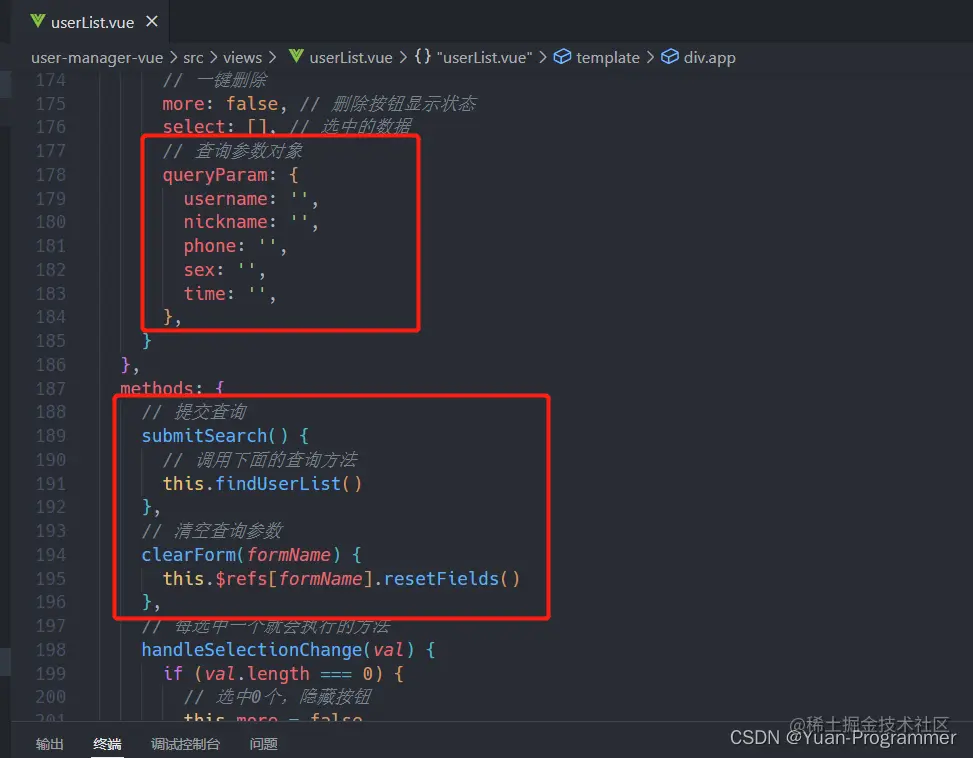Viewport: 973px width, 758px height.
Task: Click time property on line 183
Action: tap(204, 293)
